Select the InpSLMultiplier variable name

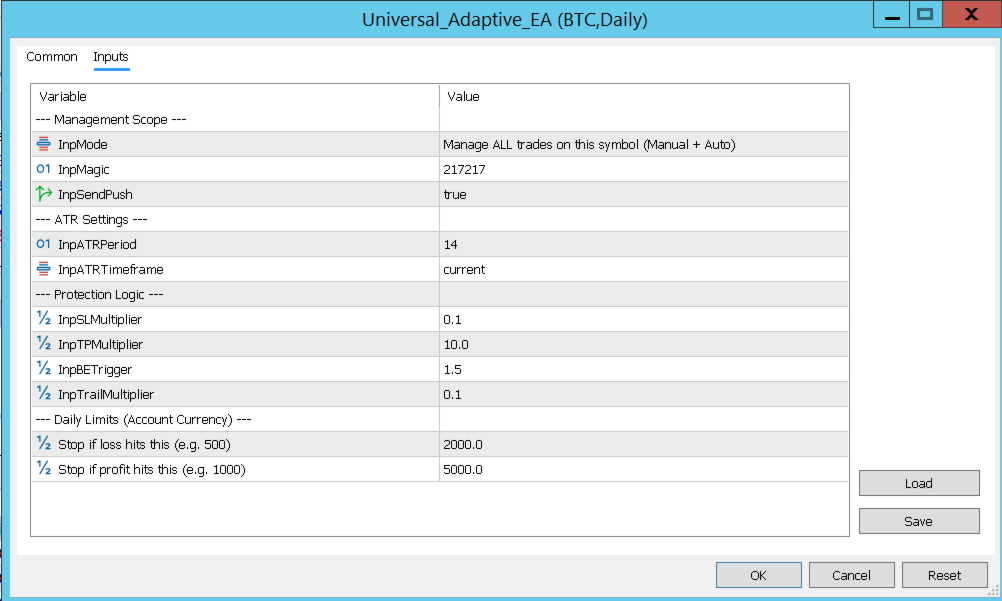pyautogui.click(x=100, y=319)
